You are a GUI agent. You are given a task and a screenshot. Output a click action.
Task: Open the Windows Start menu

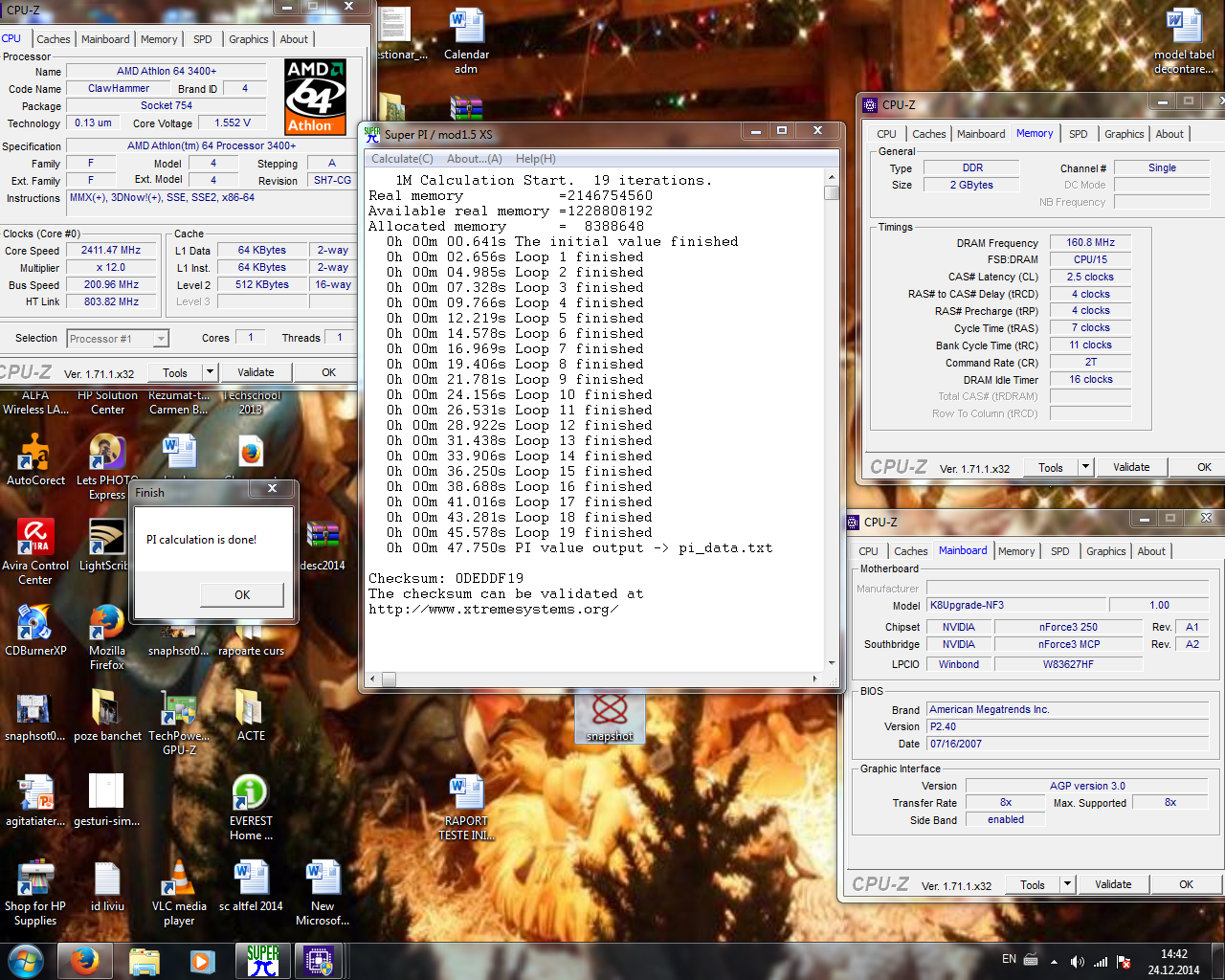25,960
